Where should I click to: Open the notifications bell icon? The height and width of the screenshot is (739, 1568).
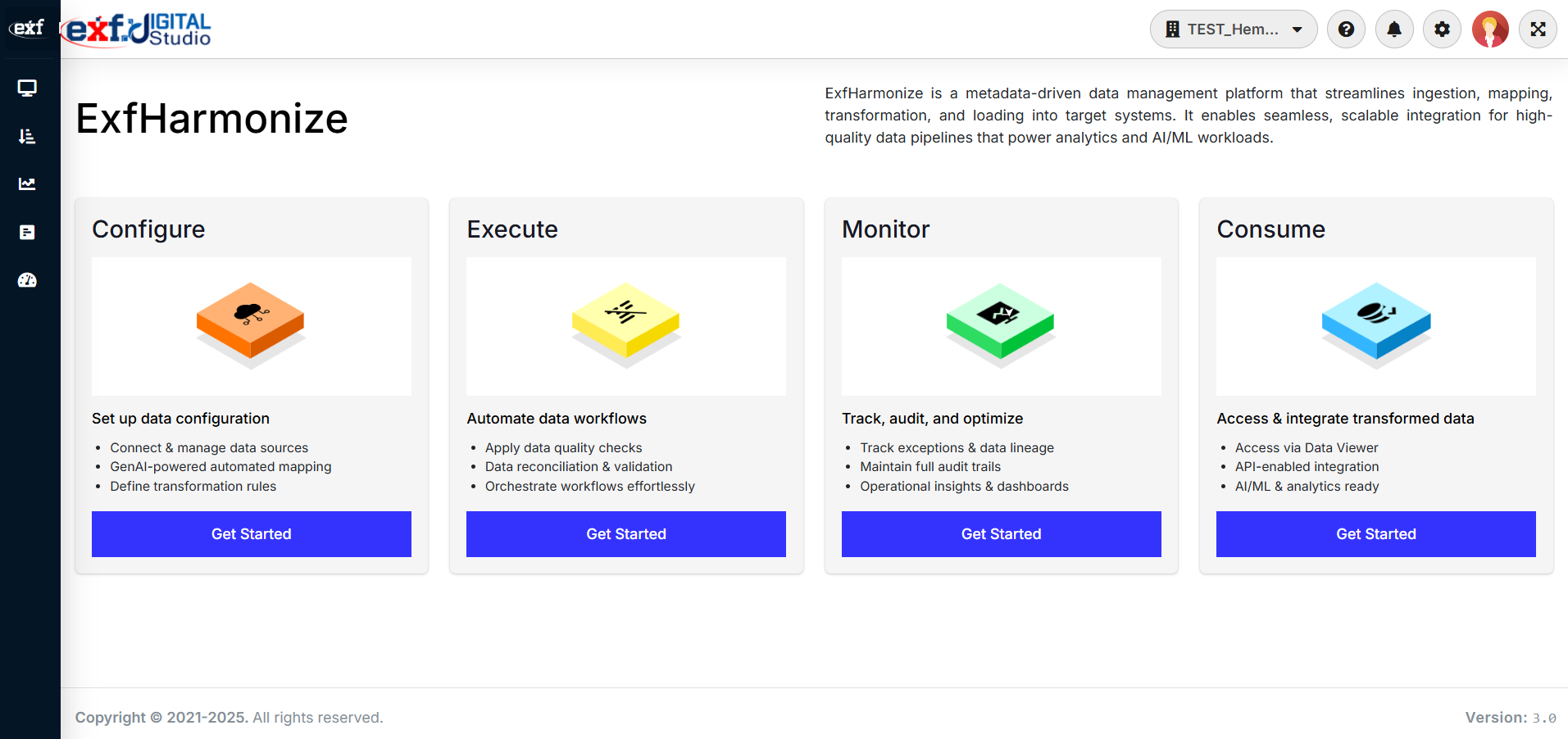pos(1394,29)
